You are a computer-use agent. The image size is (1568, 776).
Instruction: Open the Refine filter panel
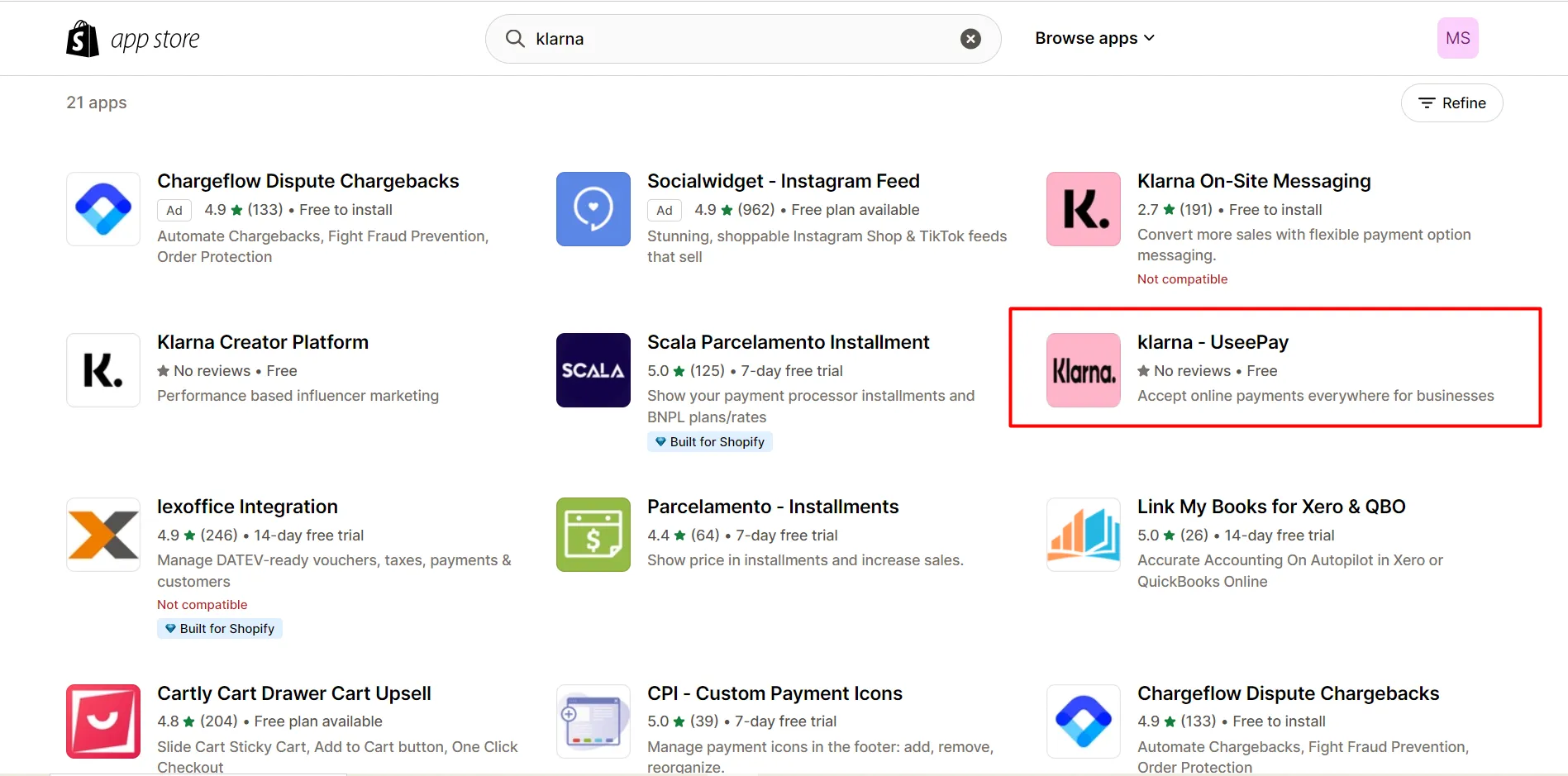click(1451, 102)
